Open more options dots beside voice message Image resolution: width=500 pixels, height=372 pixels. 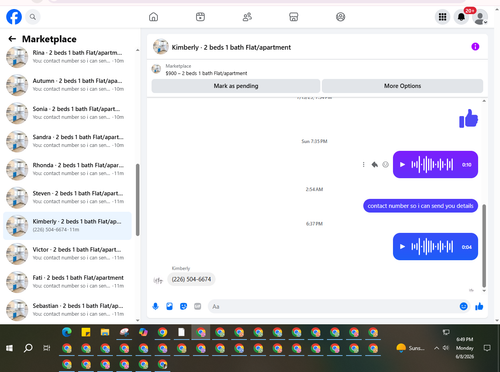[x=363, y=165]
